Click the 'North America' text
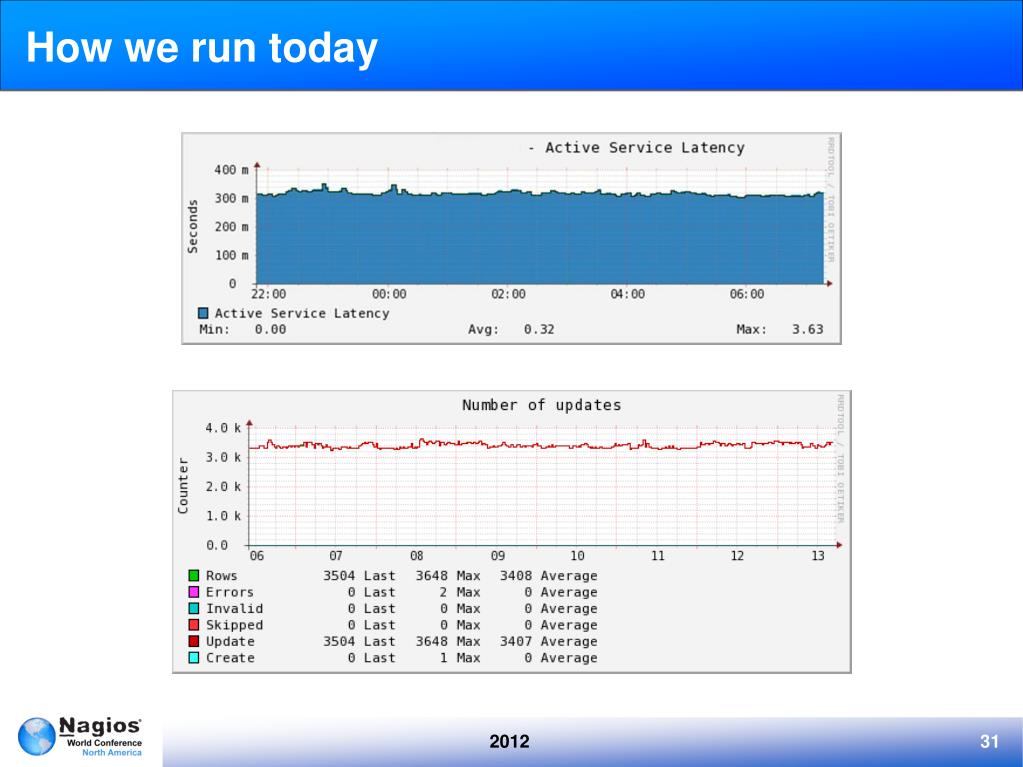 point(112,753)
